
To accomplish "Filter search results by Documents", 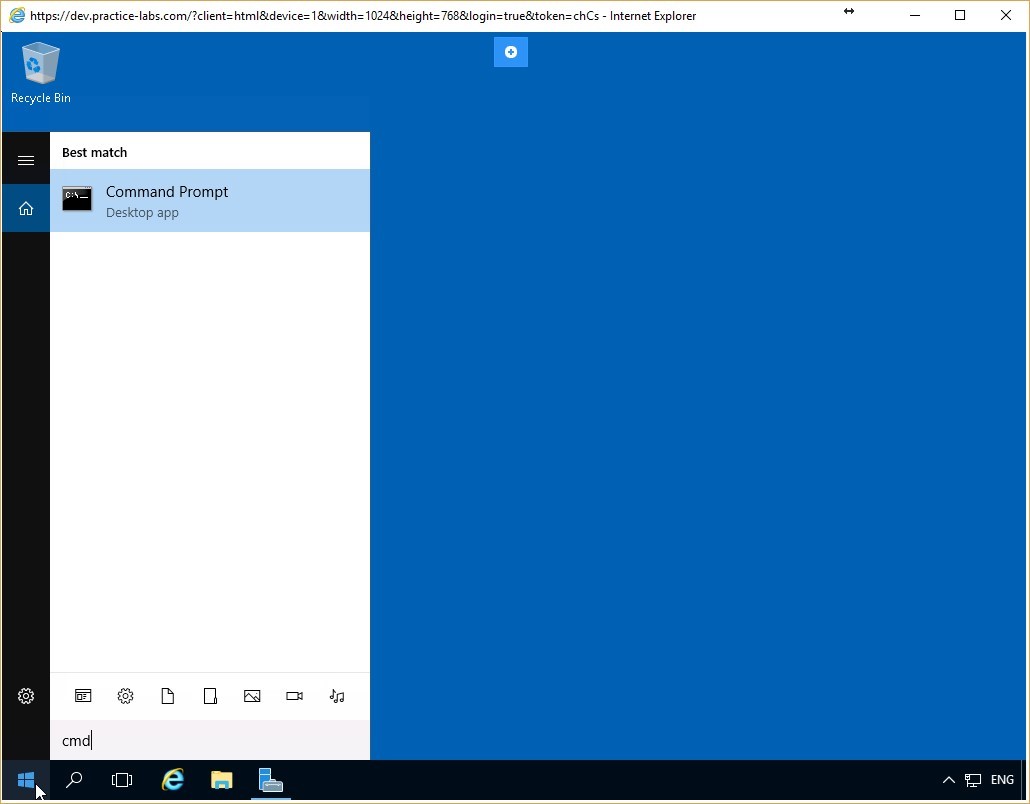I will (167, 696).
